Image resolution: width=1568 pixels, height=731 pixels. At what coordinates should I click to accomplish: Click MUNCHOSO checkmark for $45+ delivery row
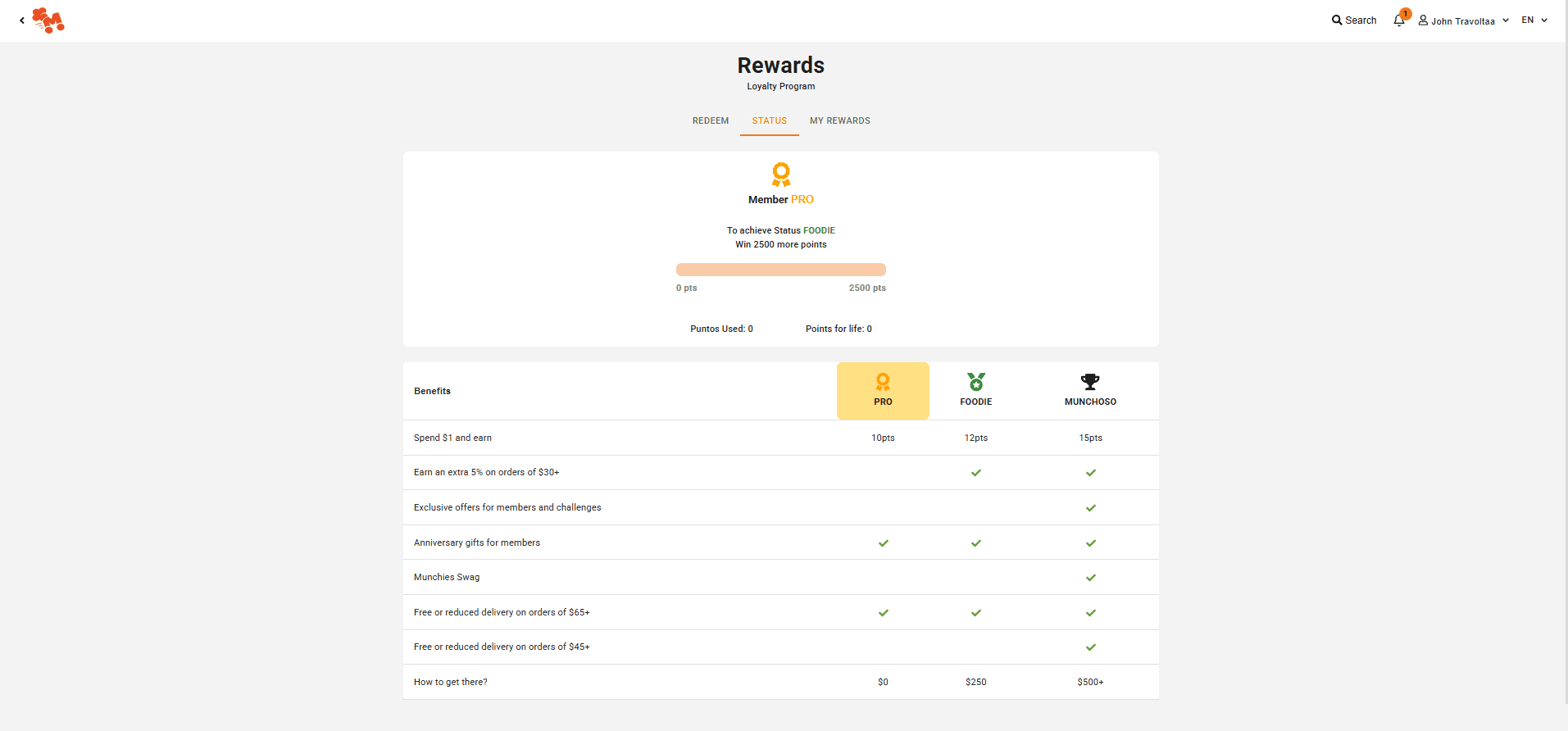pos(1091,647)
